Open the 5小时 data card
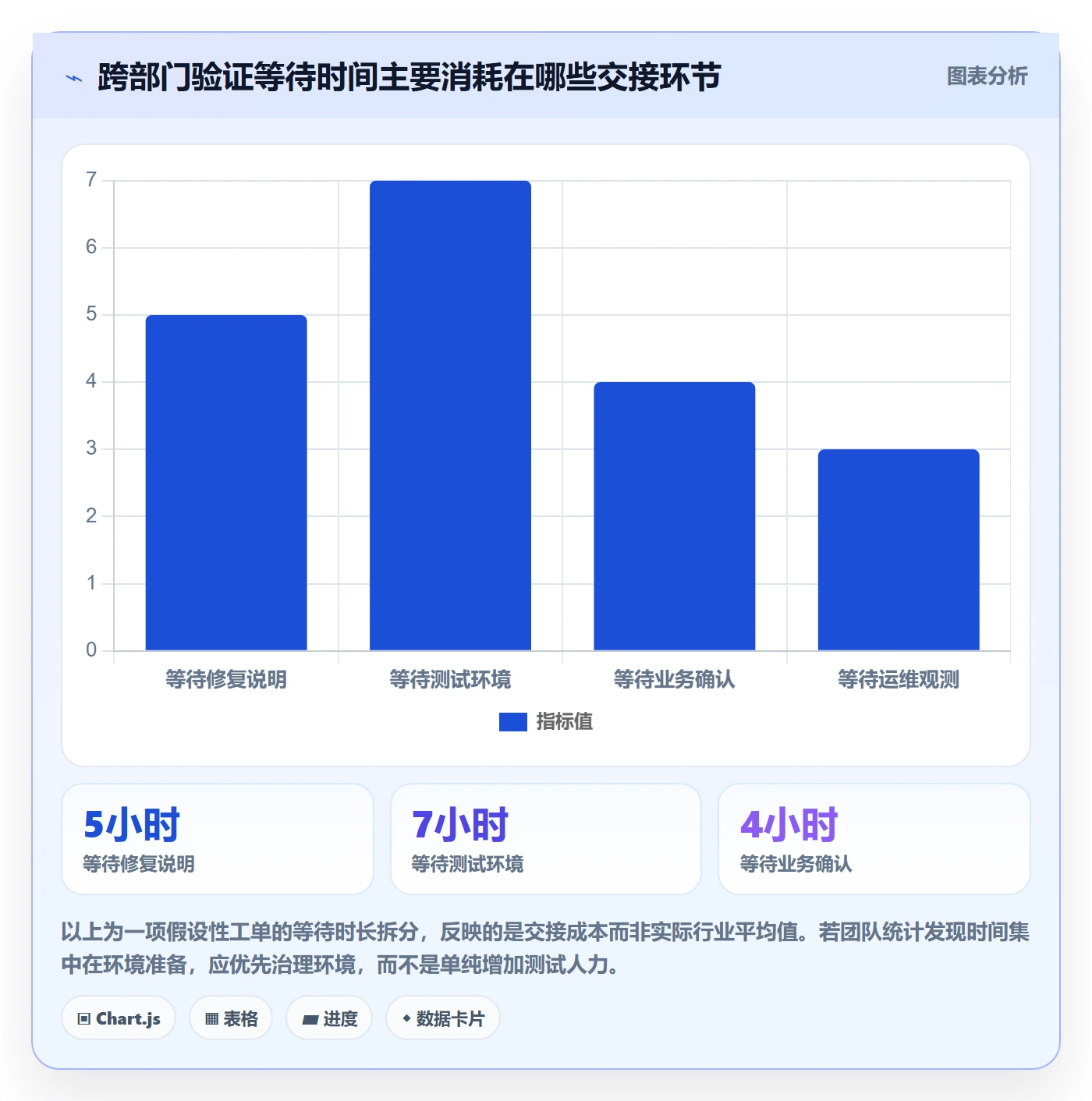1092x1101 pixels. point(218,839)
